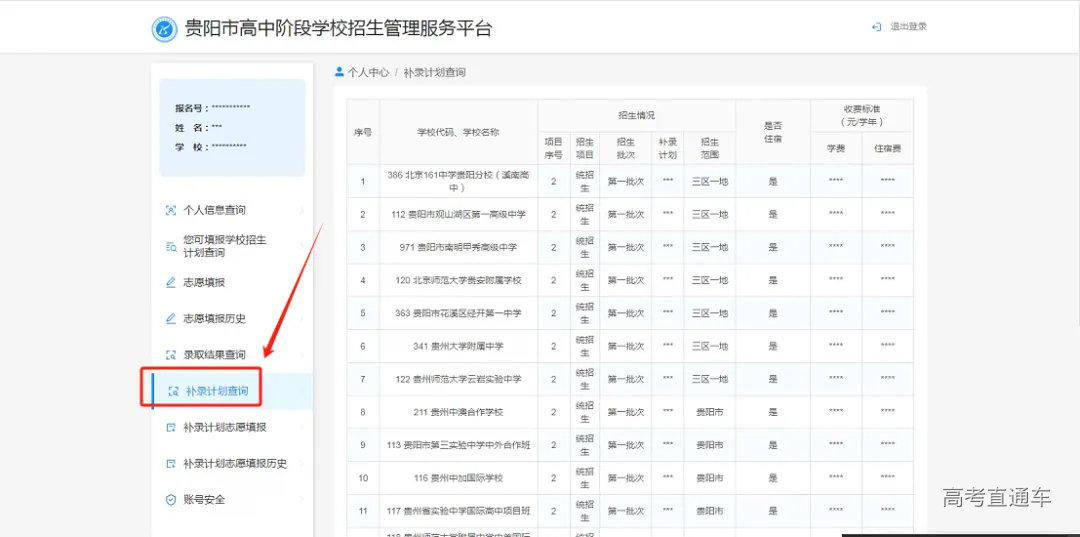Click the 退出登录 link

click(908, 27)
